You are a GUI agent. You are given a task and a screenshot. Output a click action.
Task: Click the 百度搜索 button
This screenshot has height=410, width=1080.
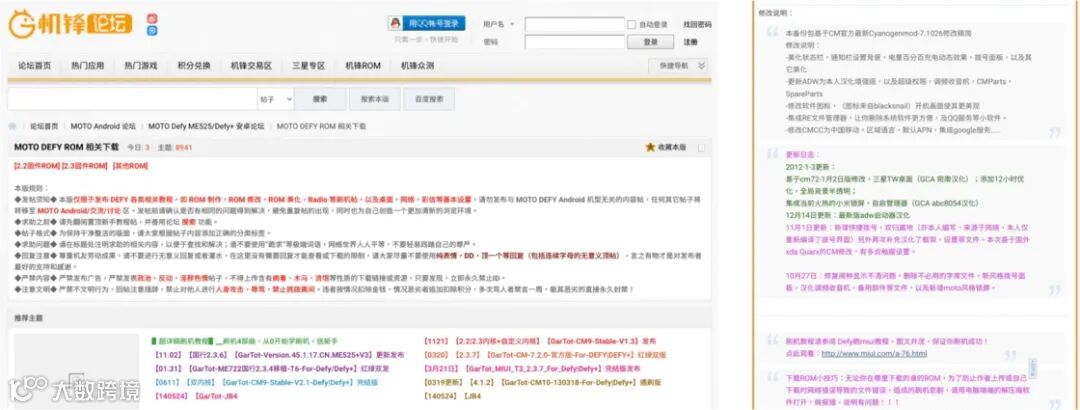(428, 99)
